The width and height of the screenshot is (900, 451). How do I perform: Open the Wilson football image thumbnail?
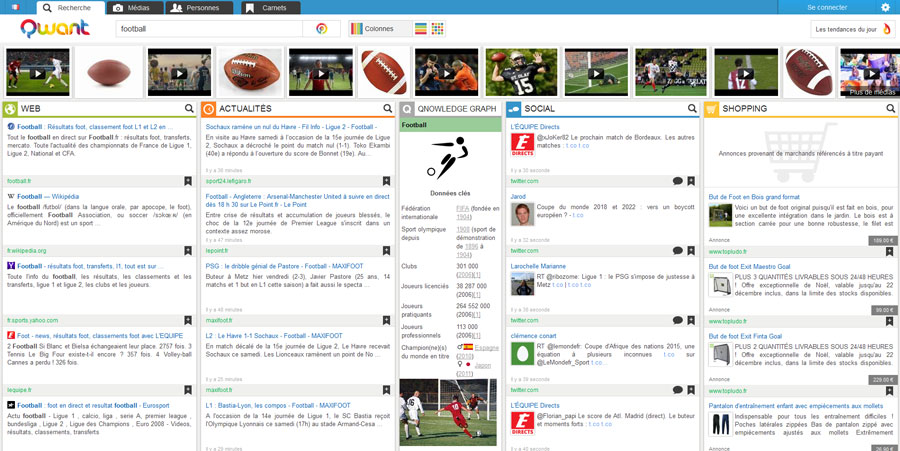250,72
